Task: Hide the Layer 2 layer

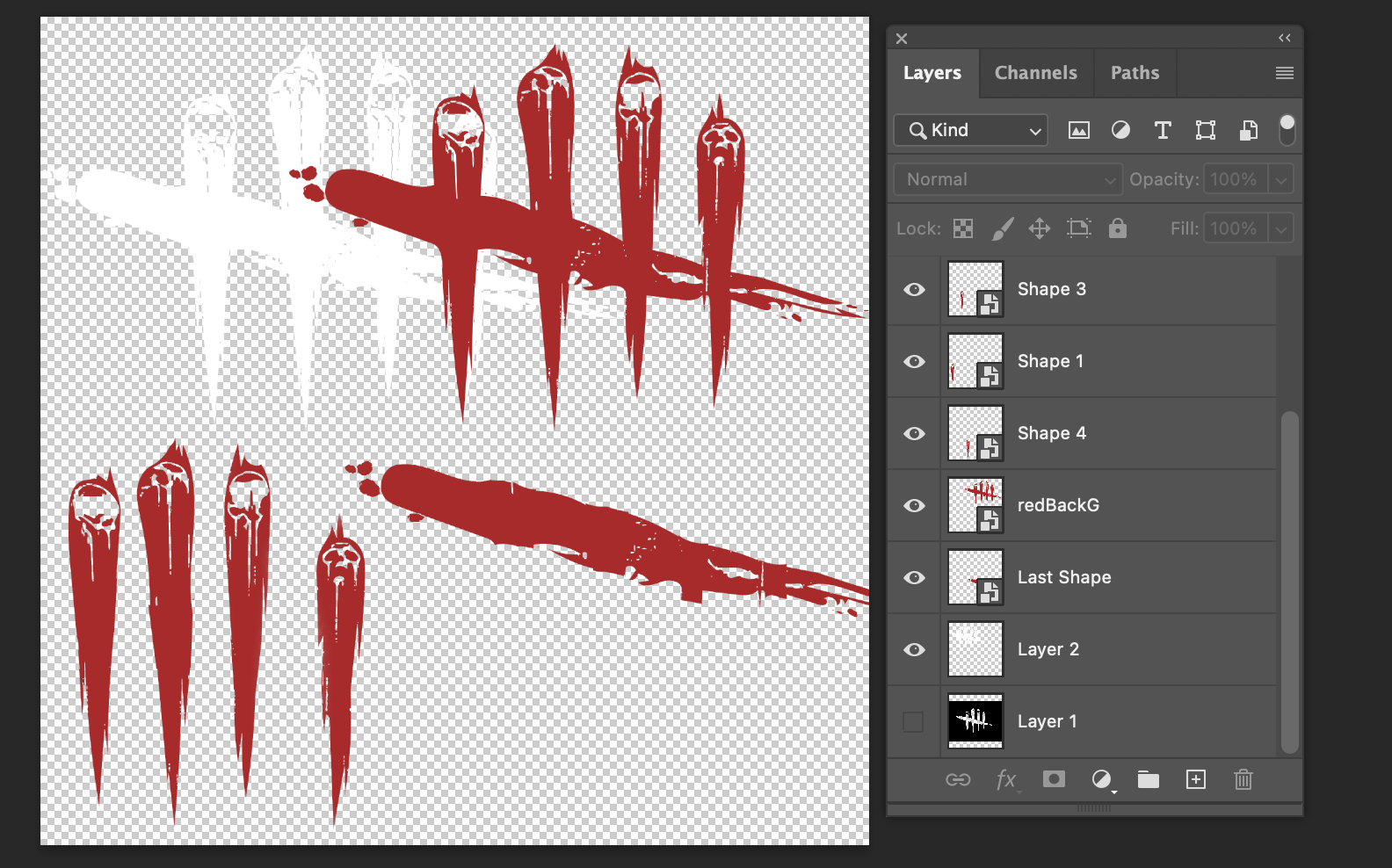Action: coord(914,649)
